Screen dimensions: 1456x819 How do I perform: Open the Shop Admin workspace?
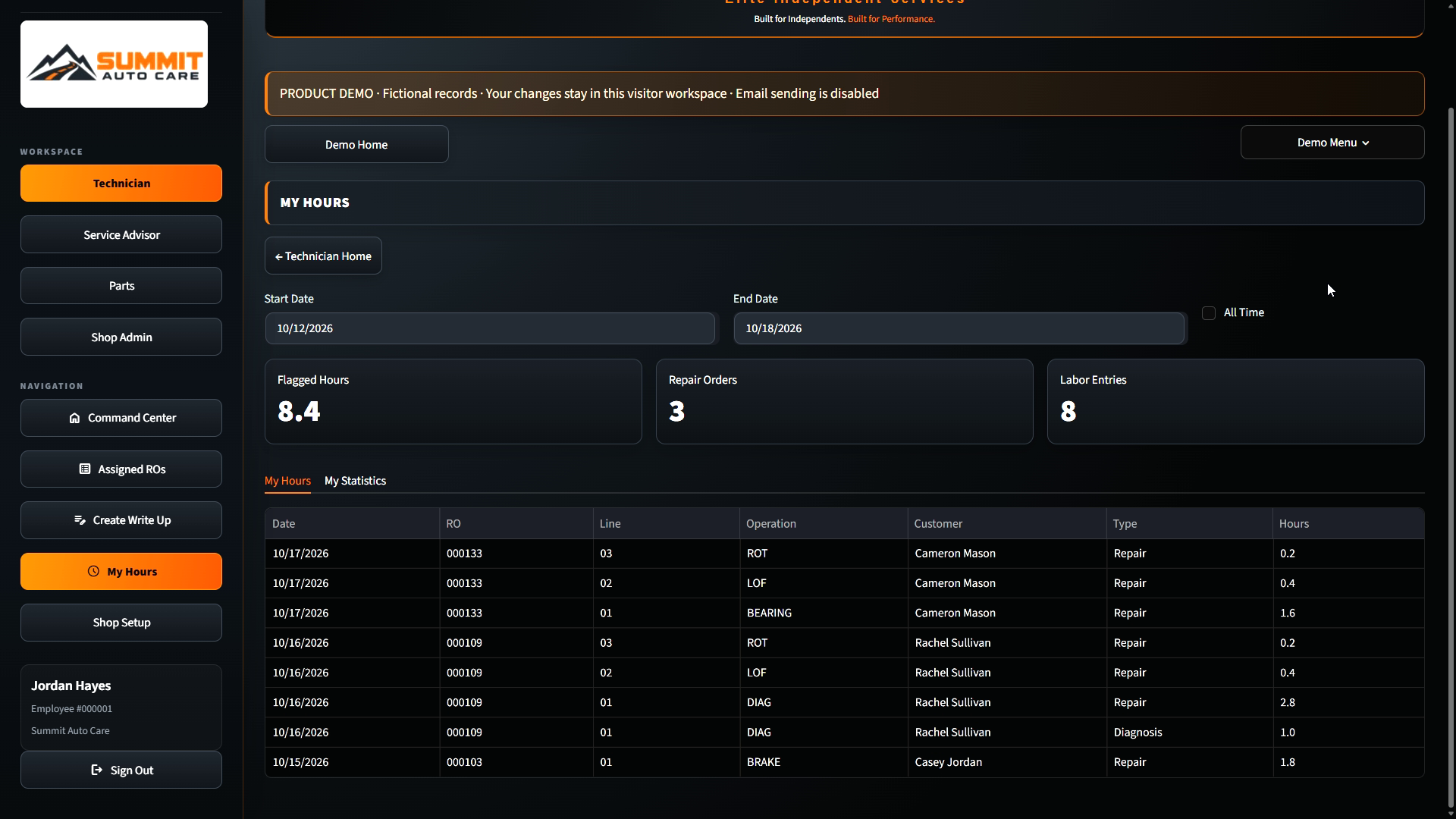click(121, 337)
